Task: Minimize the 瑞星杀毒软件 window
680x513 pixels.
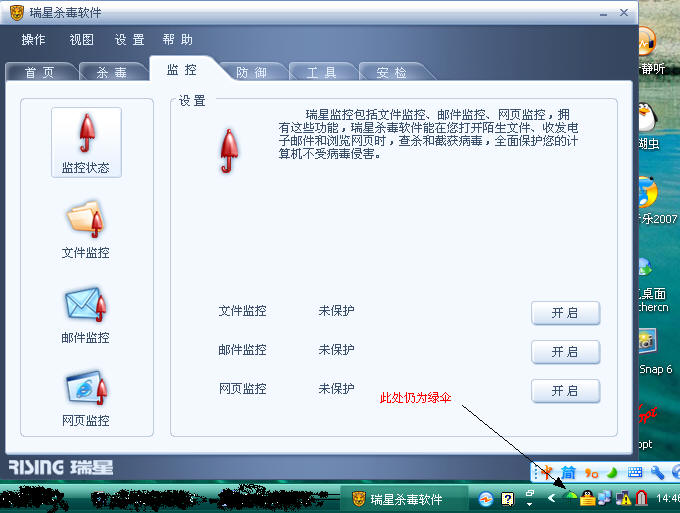Action: (604, 14)
